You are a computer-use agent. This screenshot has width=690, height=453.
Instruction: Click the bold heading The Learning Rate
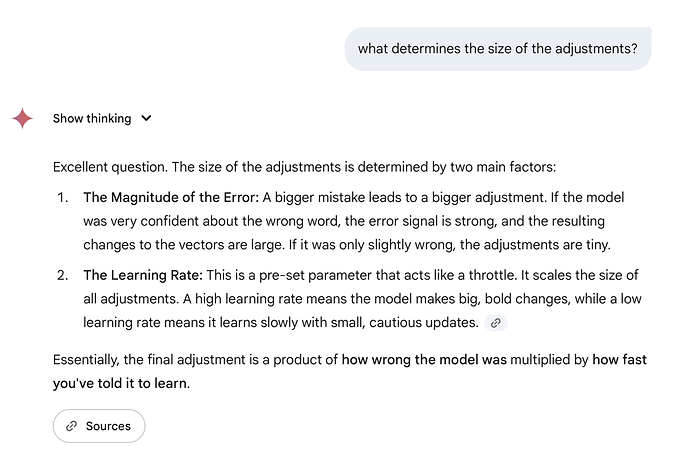pos(143,275)
